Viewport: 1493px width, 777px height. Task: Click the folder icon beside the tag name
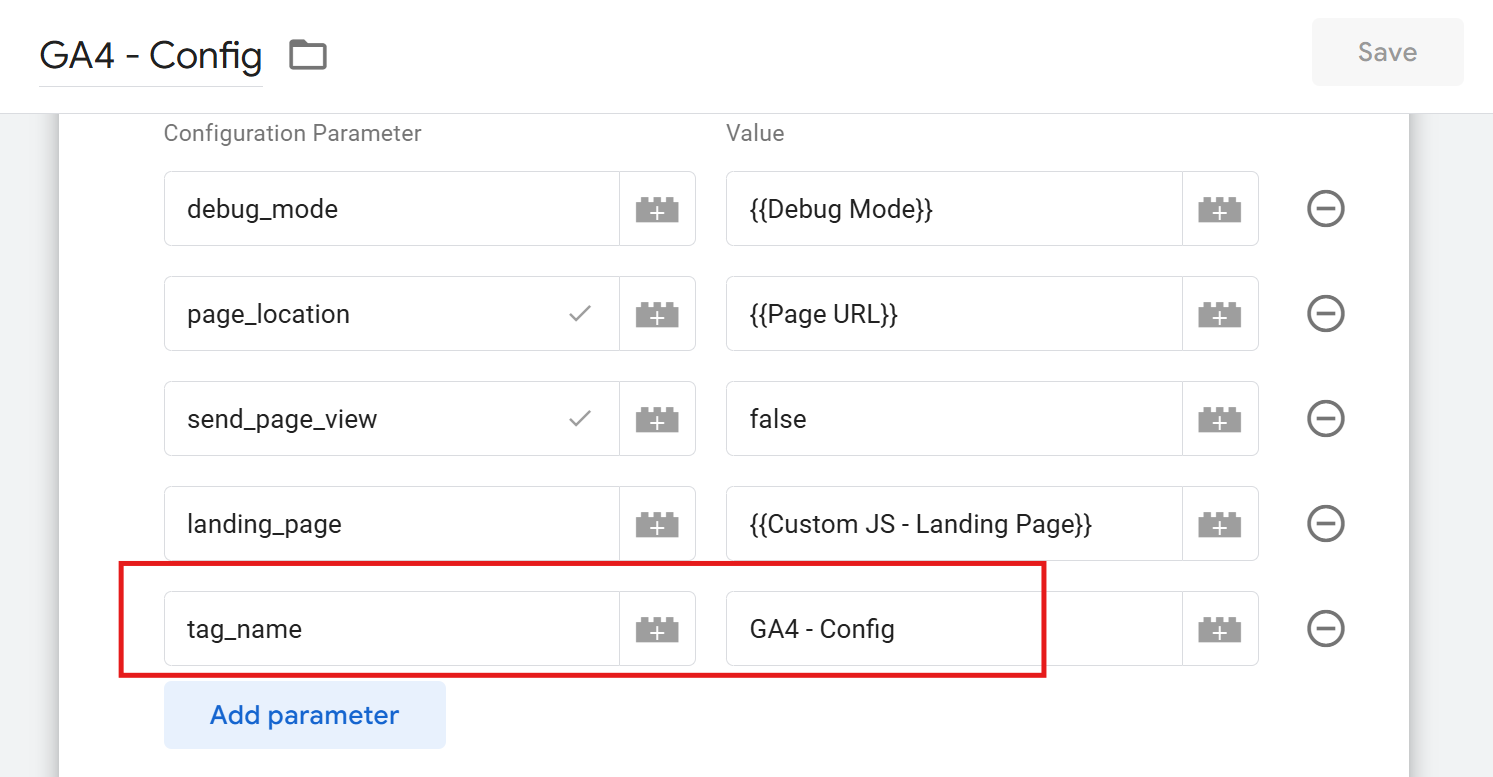click(308, 54)
